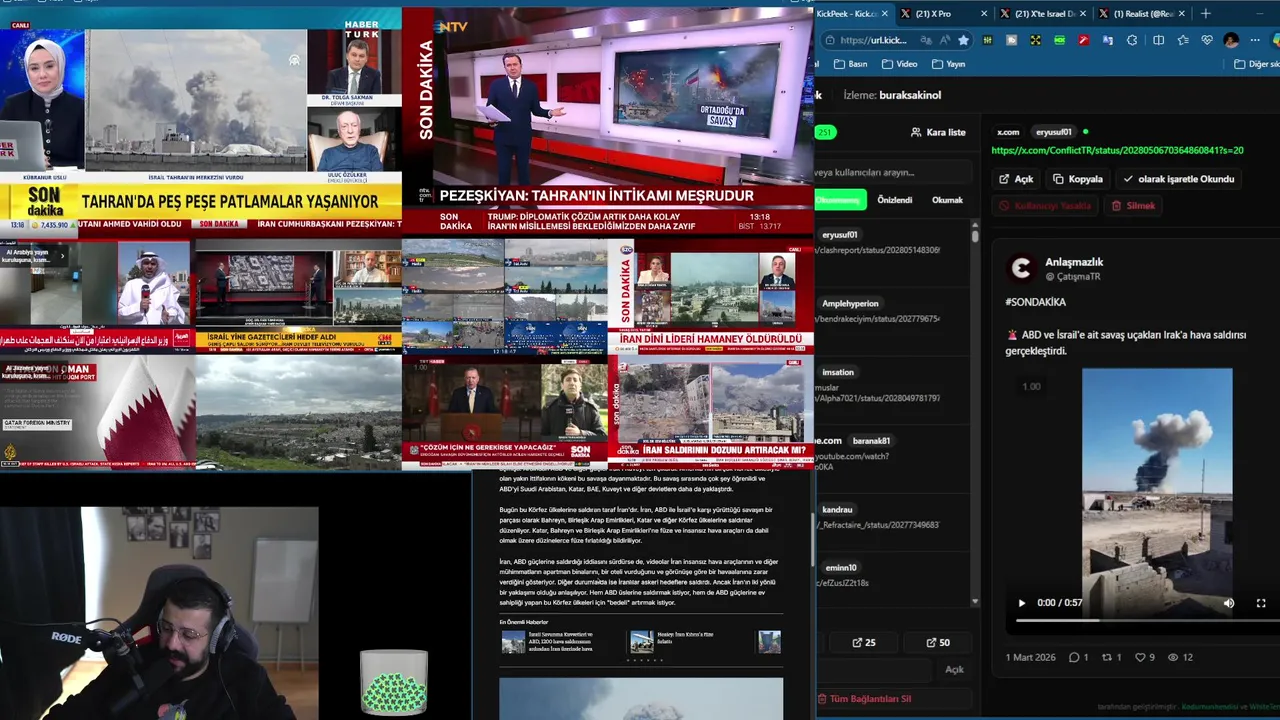This screenshot has width=1280, height=720.
Task: Click the tweet video progress bar
Action: click(x=1148, y=620)
